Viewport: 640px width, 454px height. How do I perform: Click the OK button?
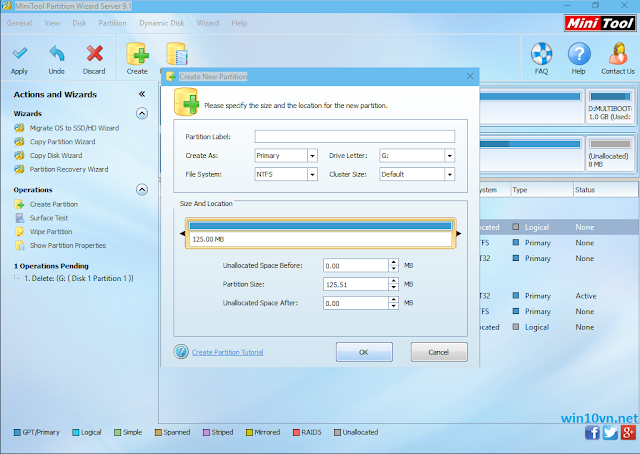point(364,352)
